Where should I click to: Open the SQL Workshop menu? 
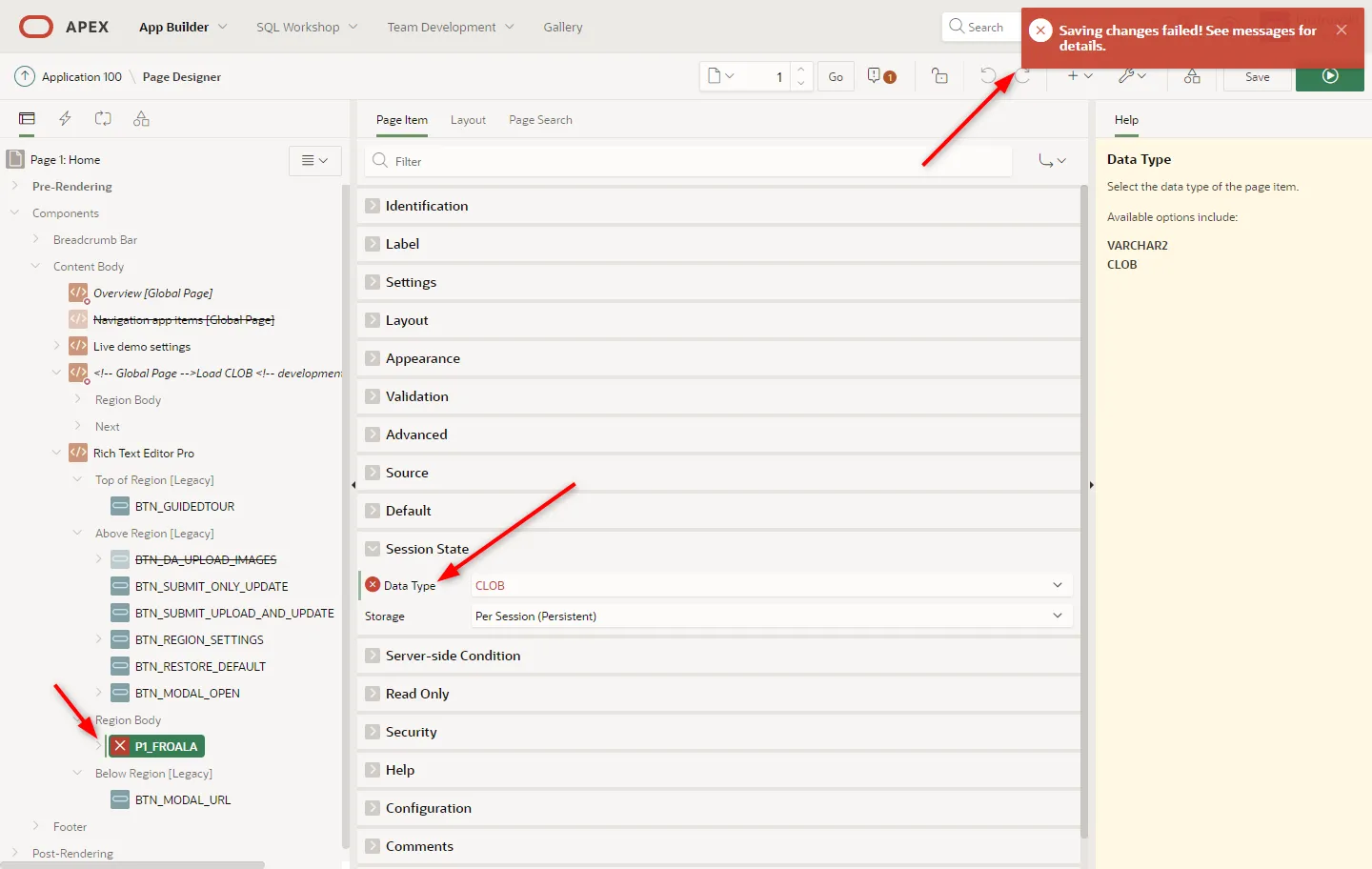[306, 27]
